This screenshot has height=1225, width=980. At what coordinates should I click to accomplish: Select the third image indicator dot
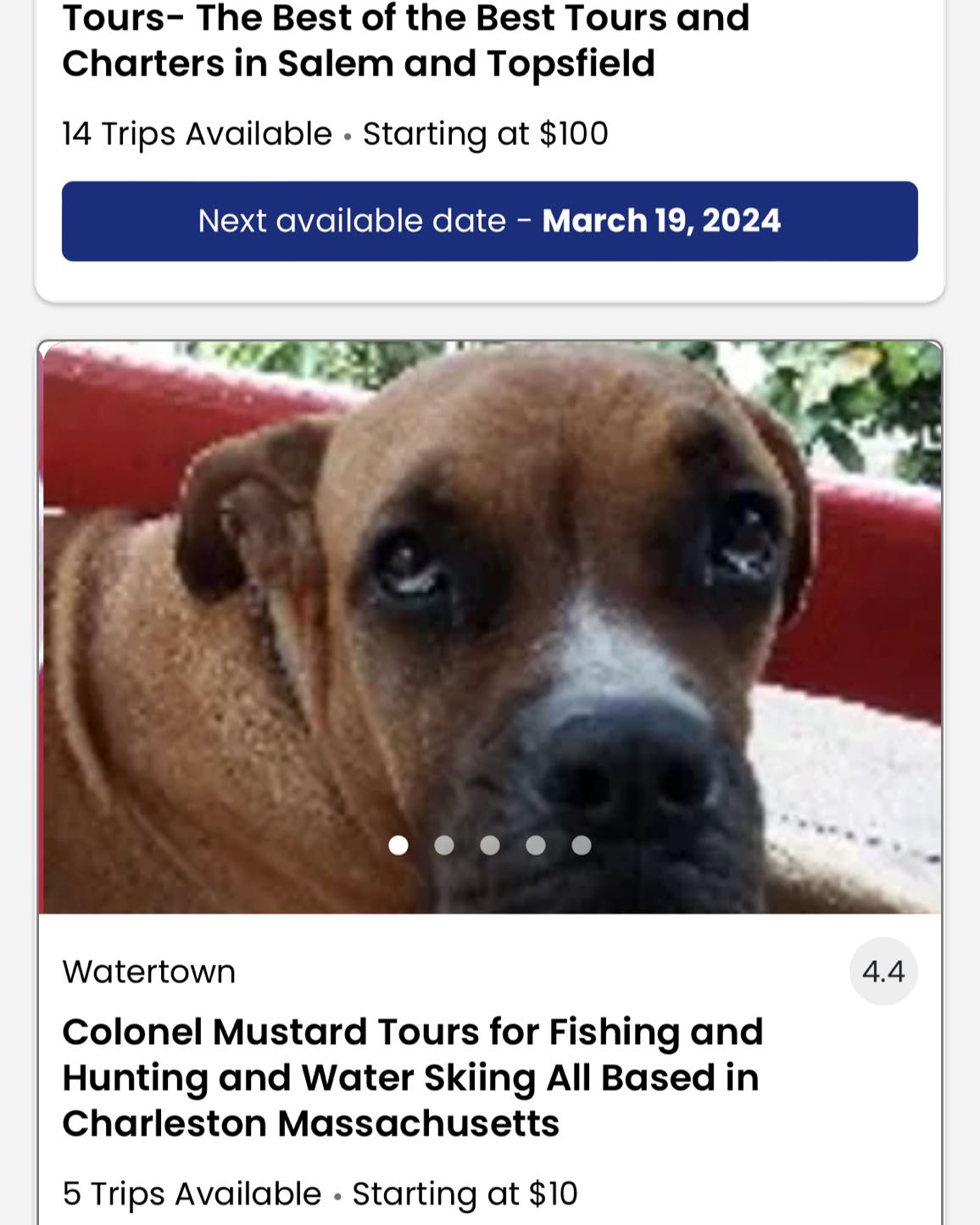(490, 845)
